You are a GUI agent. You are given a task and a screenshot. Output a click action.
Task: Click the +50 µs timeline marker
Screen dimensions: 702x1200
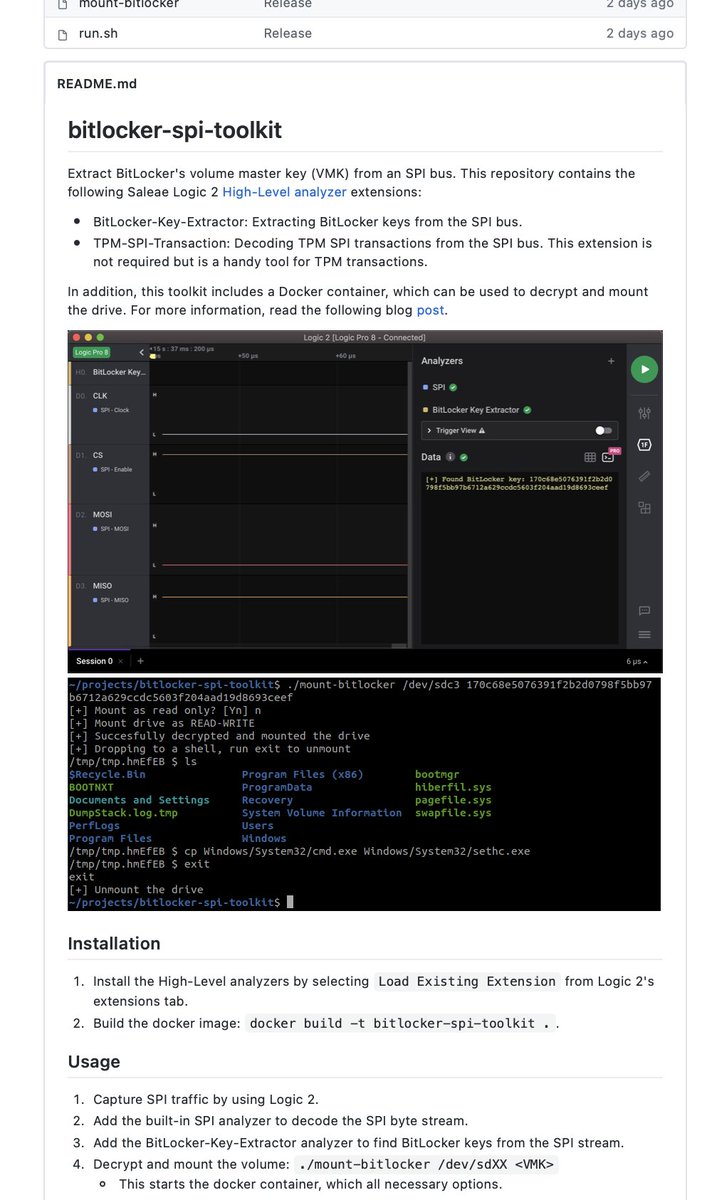tap(246, 355)
